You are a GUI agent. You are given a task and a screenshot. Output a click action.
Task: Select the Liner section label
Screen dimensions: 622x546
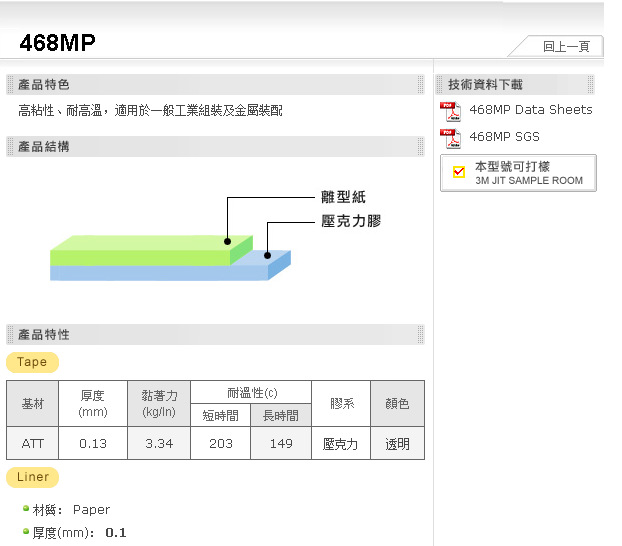33,477
